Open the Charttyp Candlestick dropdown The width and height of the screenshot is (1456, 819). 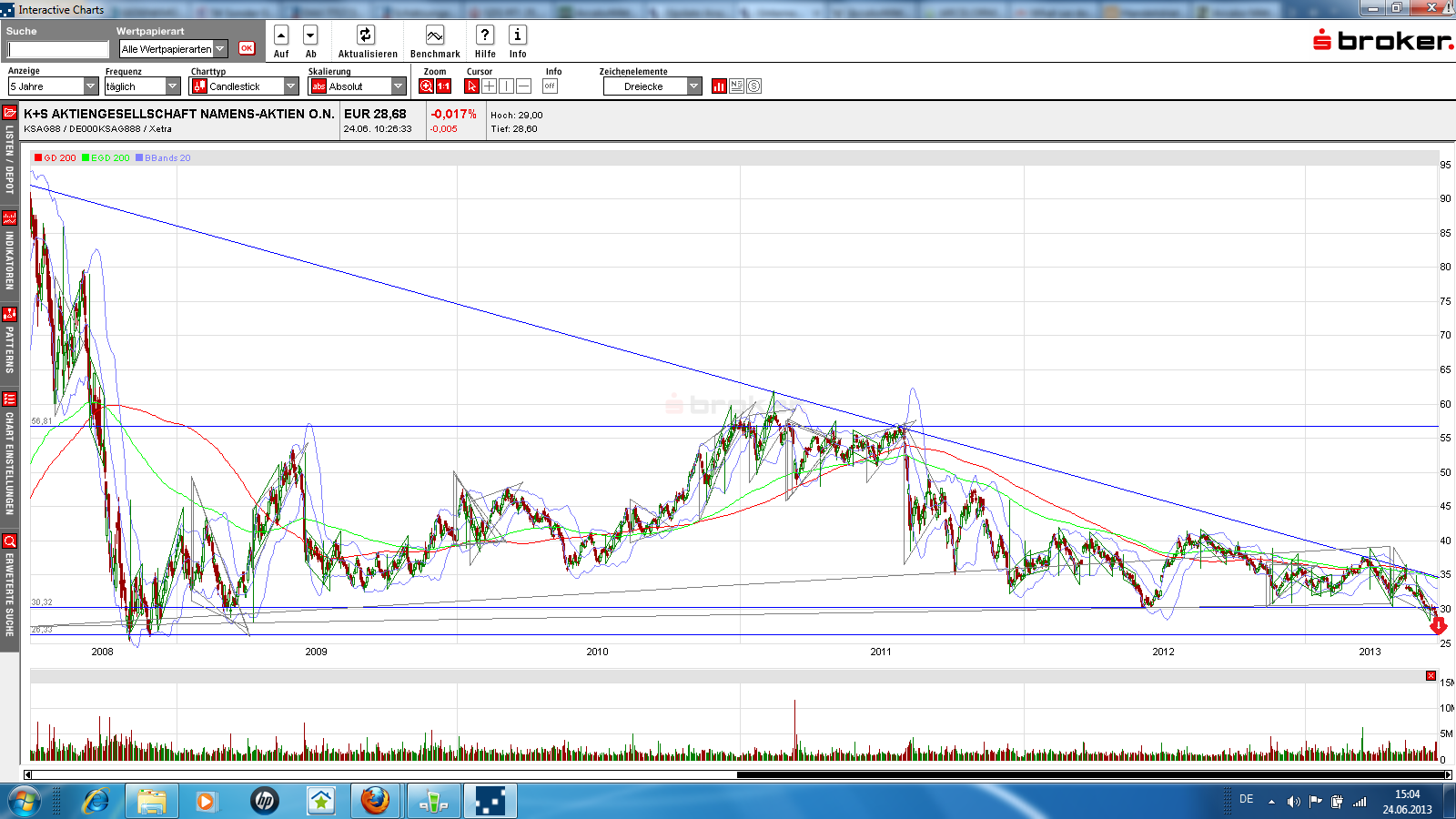pos(290,86)
